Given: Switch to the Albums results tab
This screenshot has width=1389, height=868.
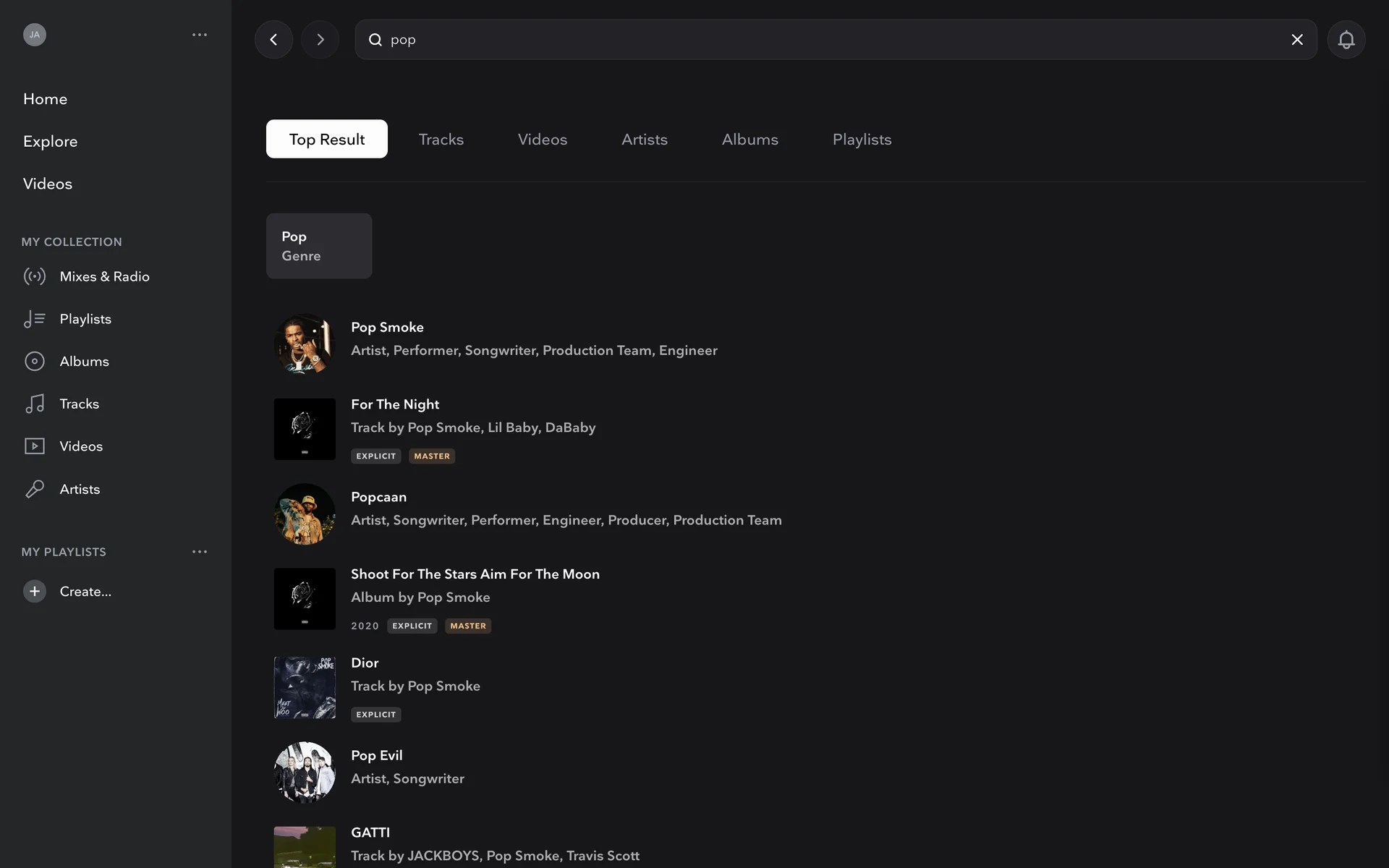Looking at the screenshot, I should [x=749, y=139].
